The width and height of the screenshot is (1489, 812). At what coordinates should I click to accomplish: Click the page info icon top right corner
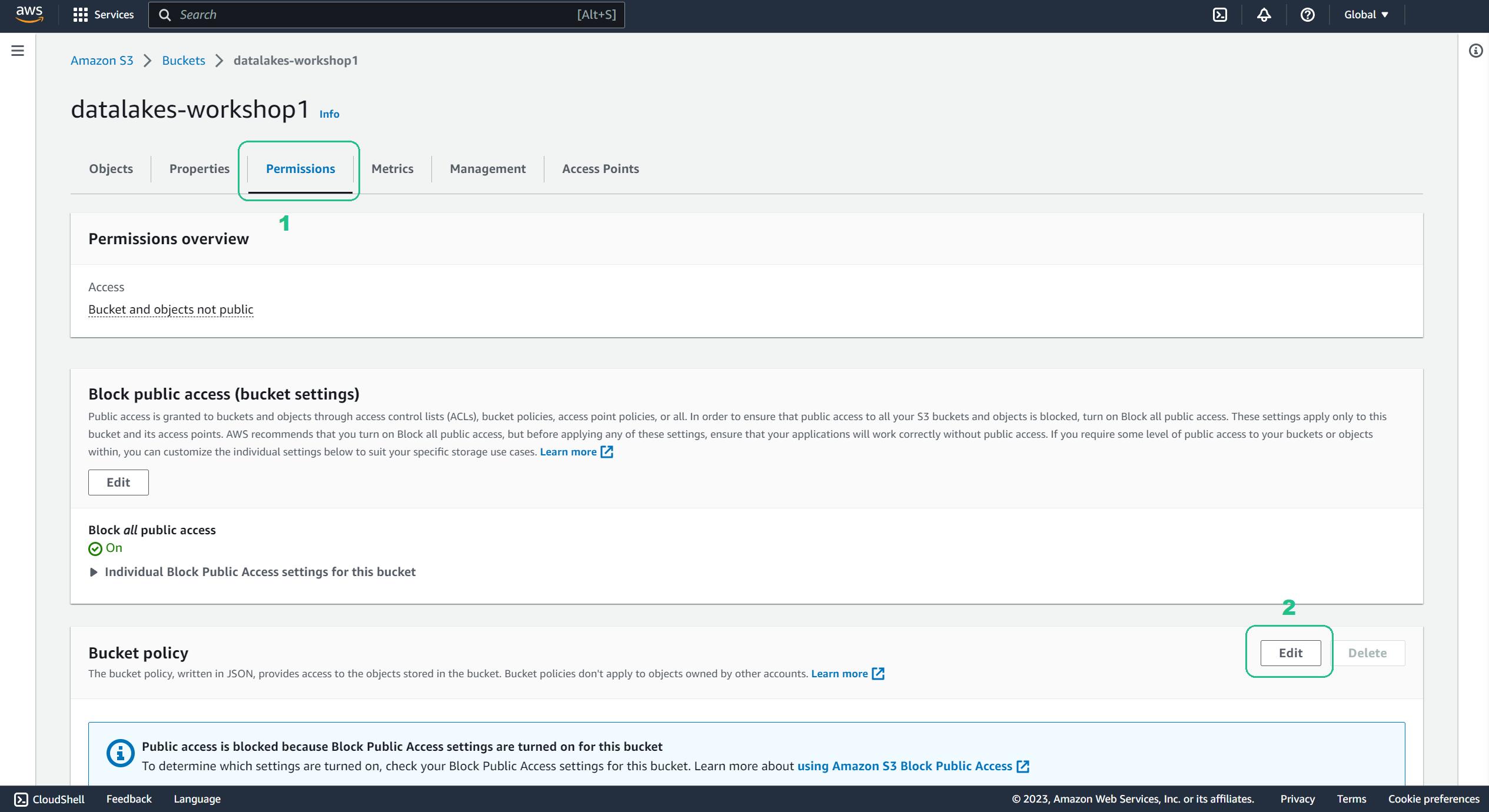click(1476, 51)
